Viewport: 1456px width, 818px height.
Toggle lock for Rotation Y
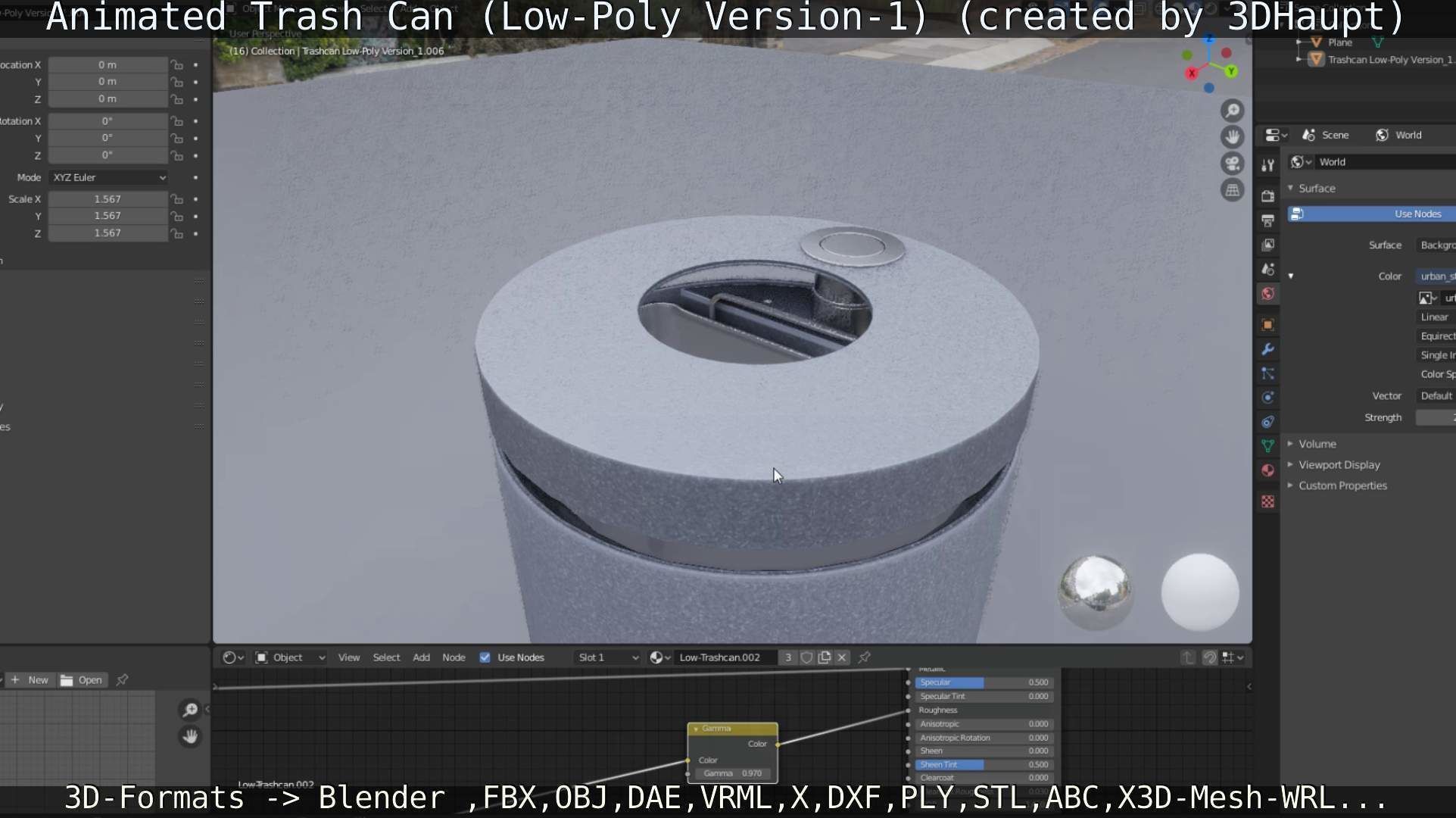coord(176,139)
